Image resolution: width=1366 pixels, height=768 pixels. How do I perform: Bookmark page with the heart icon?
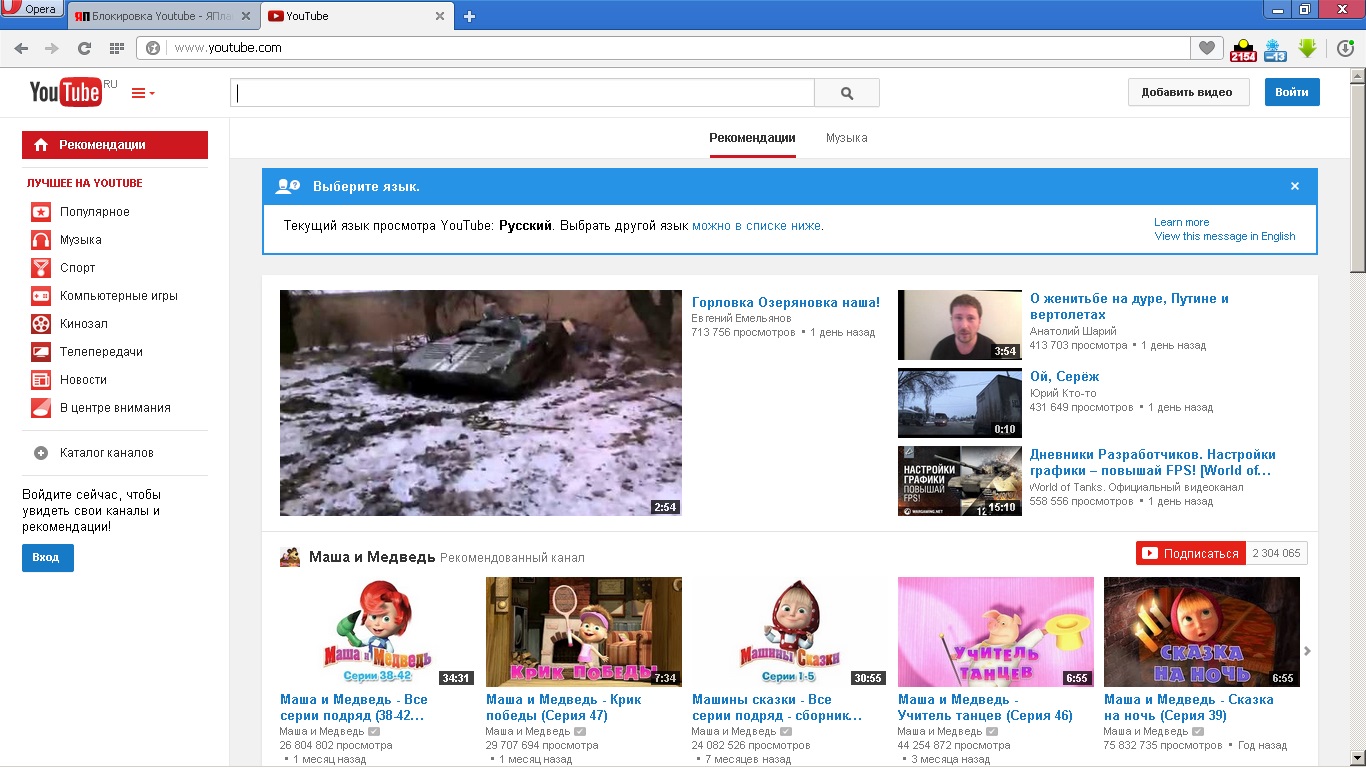[x=1207, y=48]
